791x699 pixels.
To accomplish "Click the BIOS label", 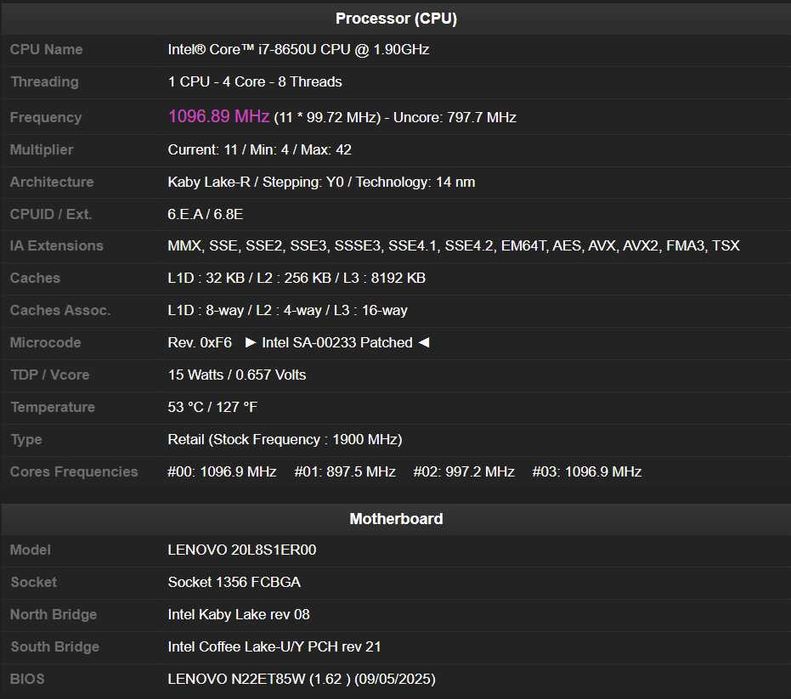I will (x=27, y=679).
